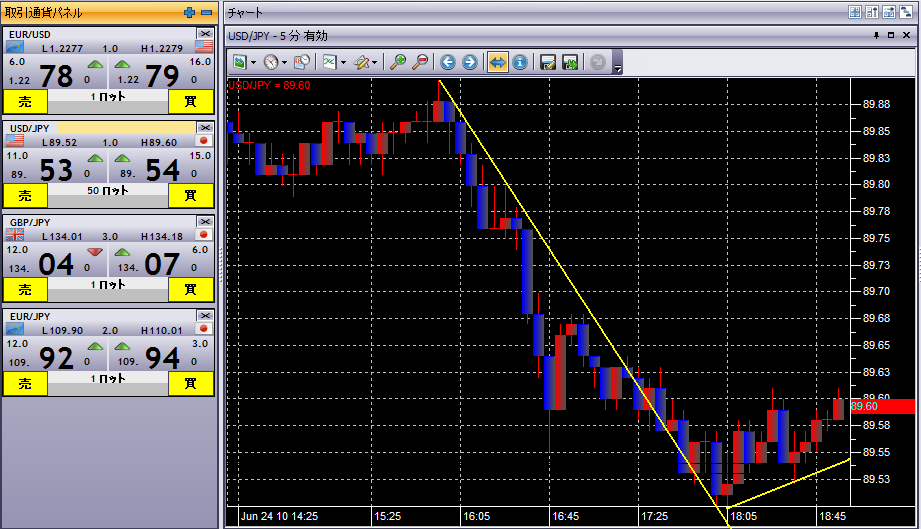The height and width of the screenshot is (529, 921).
Task: Click the 50 ロット lot size field
Action: point(109,190)
